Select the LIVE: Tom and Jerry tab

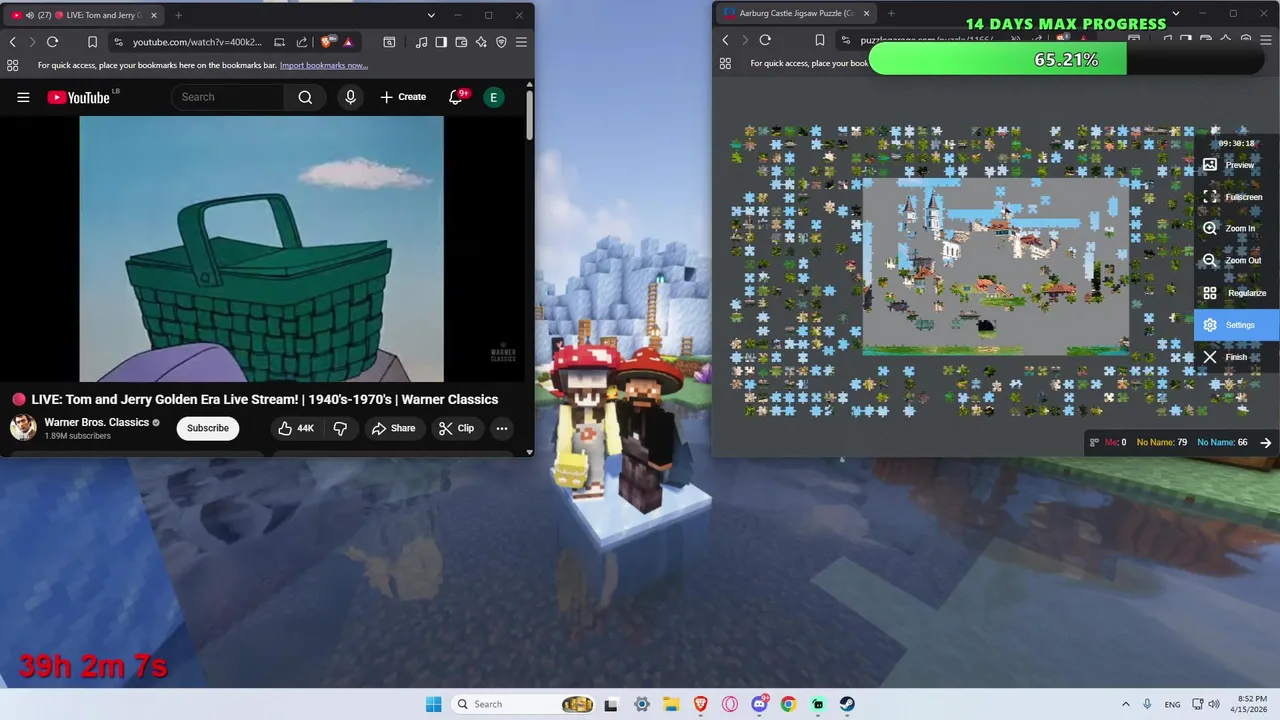(x=84, y=15)
